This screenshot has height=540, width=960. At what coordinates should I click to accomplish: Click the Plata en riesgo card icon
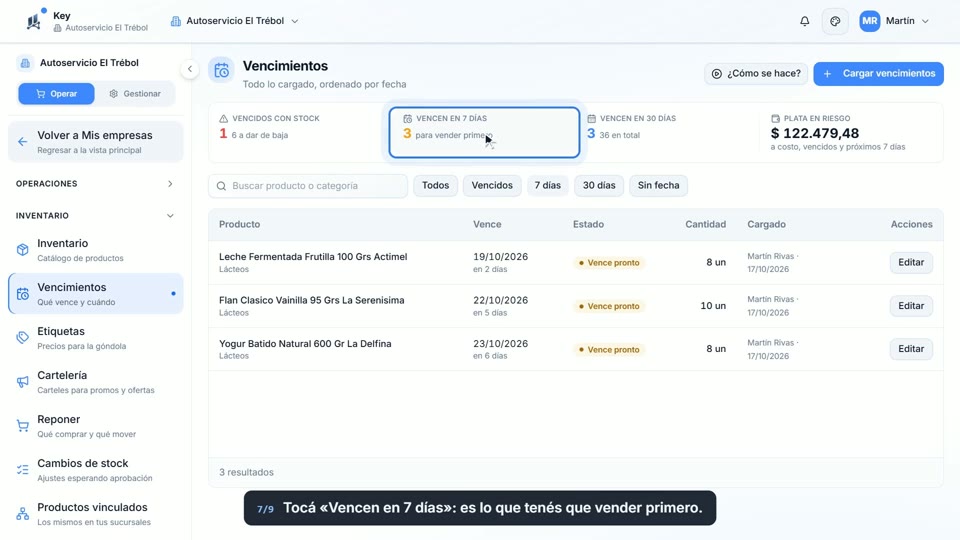coord(775,118)
